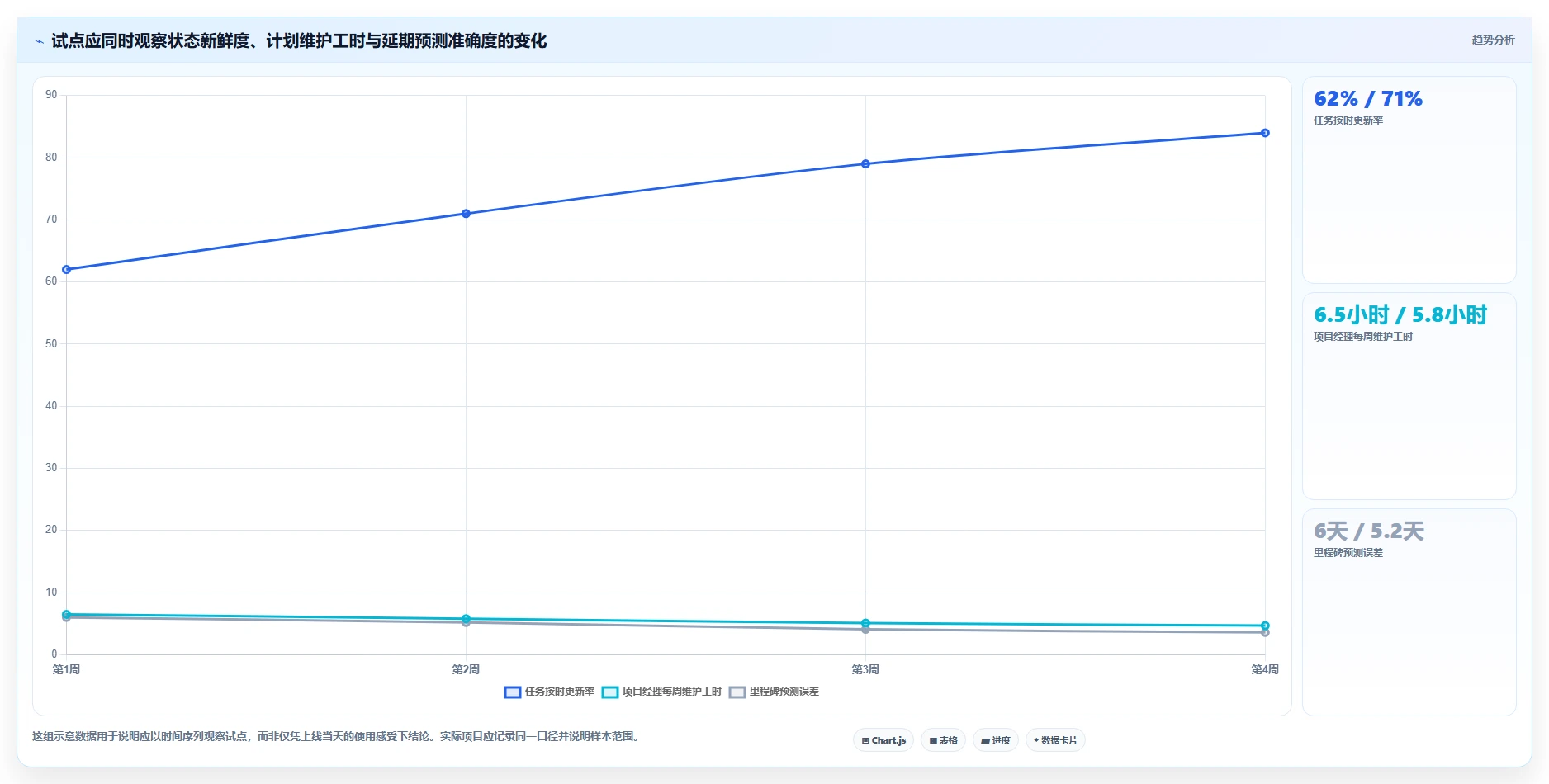Click the 项目经理每周维护工时 card caption
The height and width of the screenshot is (784, 1549).
[x=1363, y=337]
